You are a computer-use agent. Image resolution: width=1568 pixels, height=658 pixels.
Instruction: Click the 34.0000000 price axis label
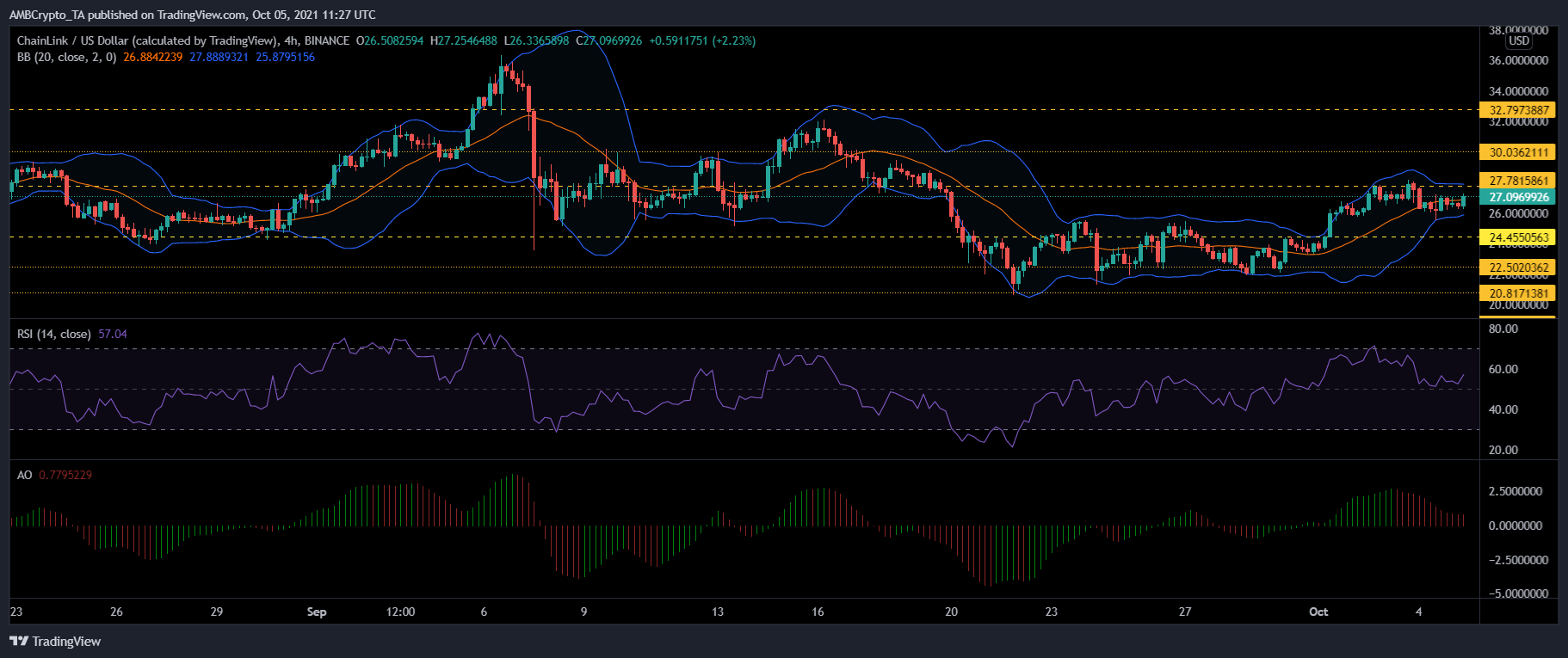click(x=1519, y=91)
